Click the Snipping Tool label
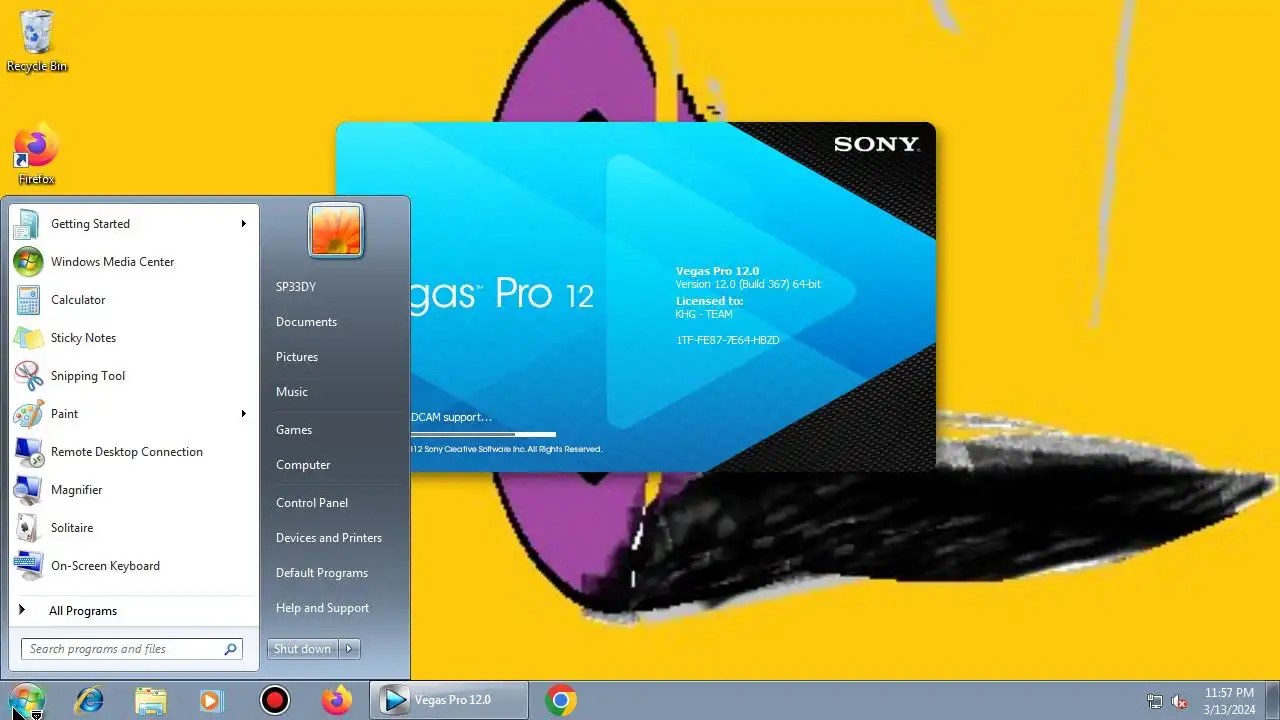Screen dimensions: 1280x720 [88, 376]
